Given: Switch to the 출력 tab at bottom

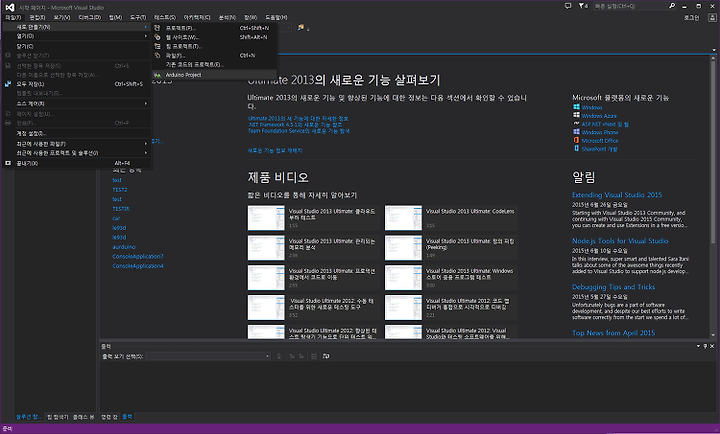Looking at the screenshot, I should point(127,417).
